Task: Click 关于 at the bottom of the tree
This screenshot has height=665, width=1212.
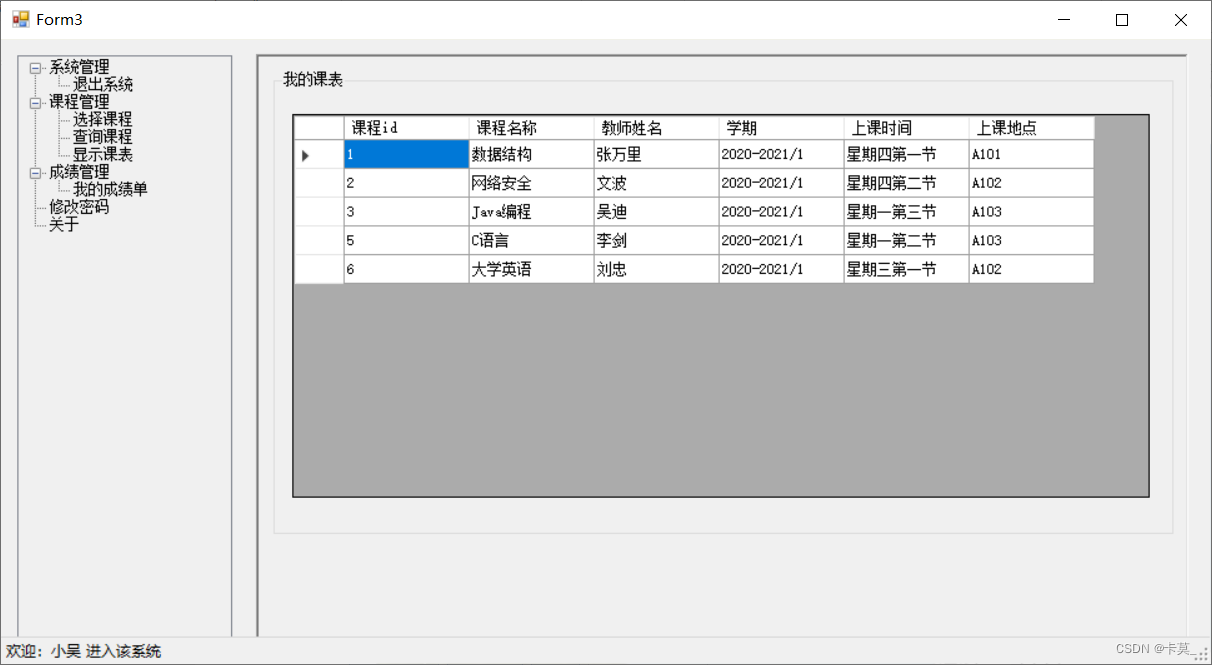Action: tap(61, 224)
